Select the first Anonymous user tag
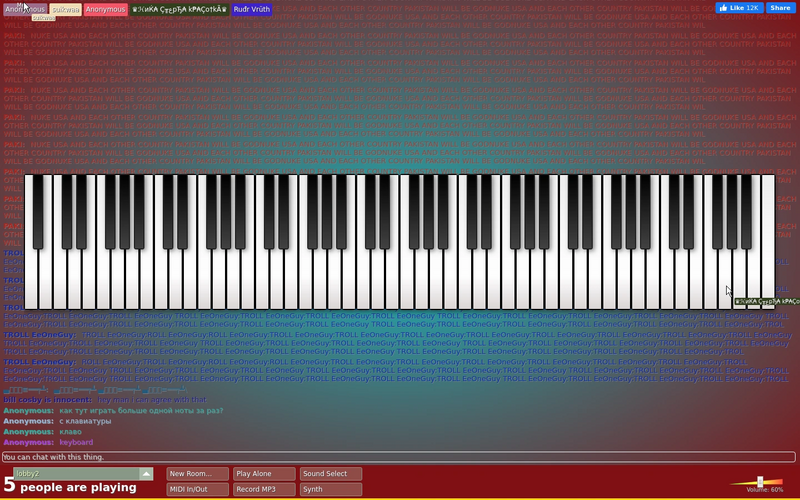800x500 pixels. pos(25,9)
